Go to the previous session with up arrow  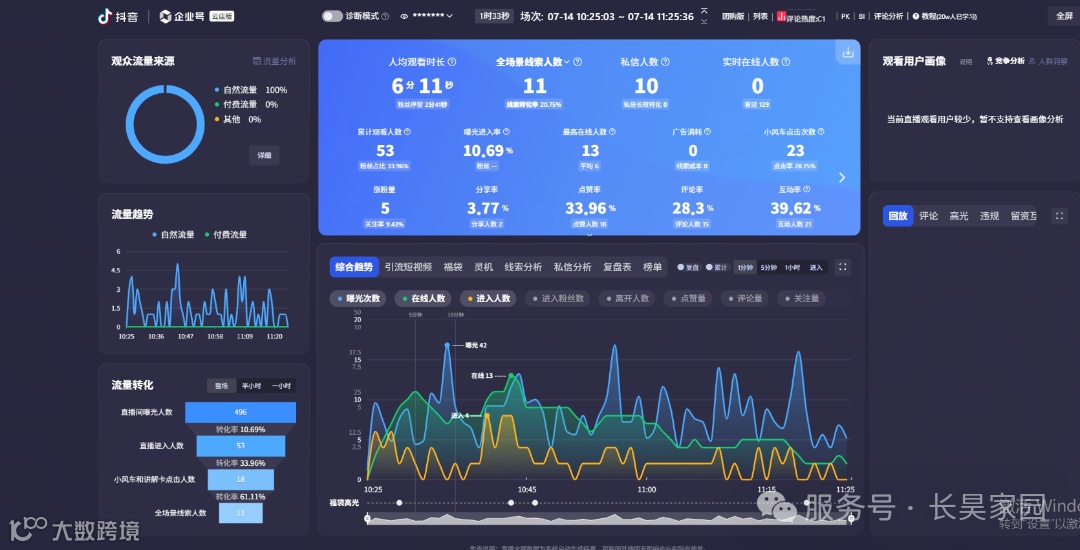[x=704, y=10]
